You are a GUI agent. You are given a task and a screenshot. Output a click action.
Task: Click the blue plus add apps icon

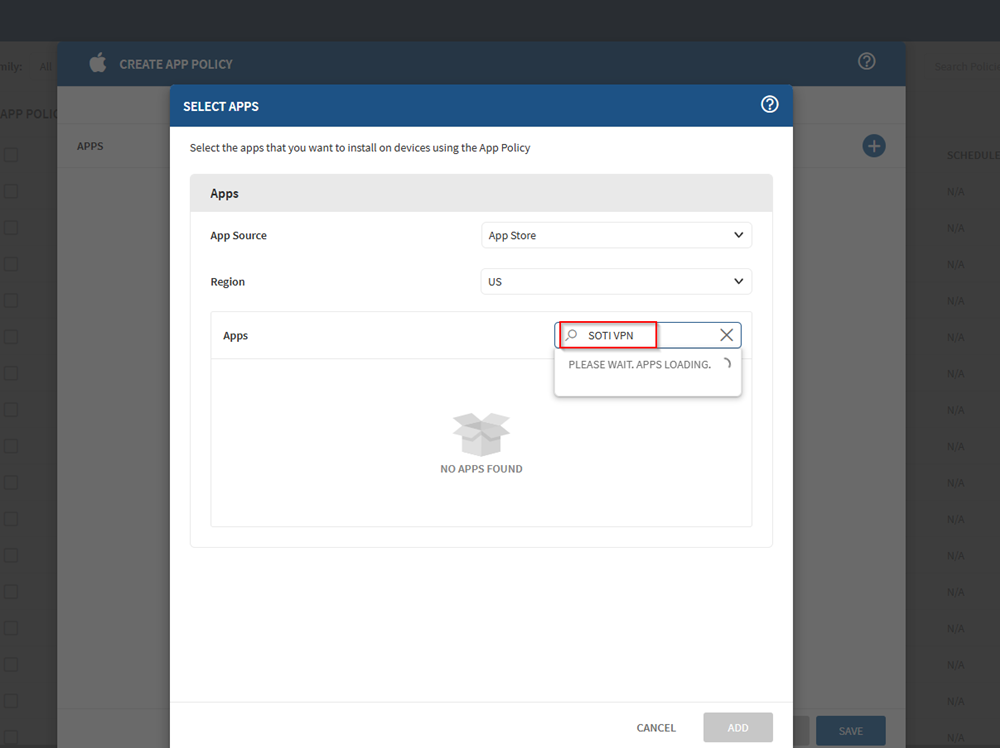(874, 146)
